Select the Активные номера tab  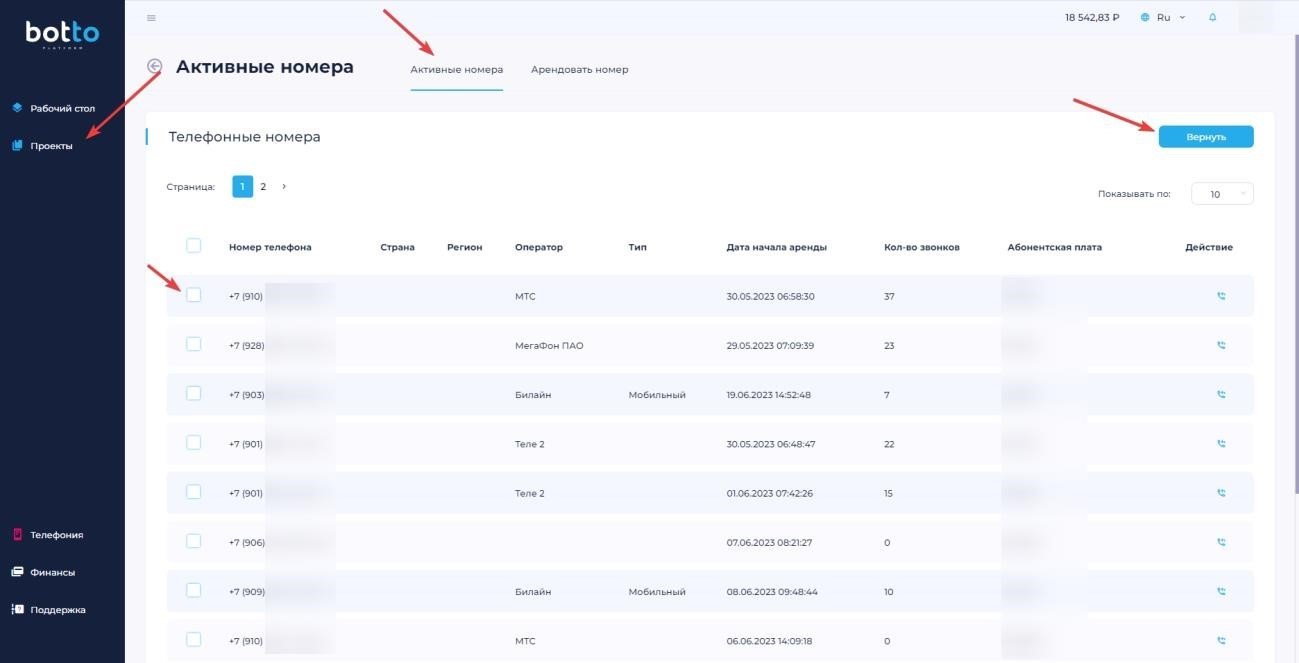pos(456,70)
